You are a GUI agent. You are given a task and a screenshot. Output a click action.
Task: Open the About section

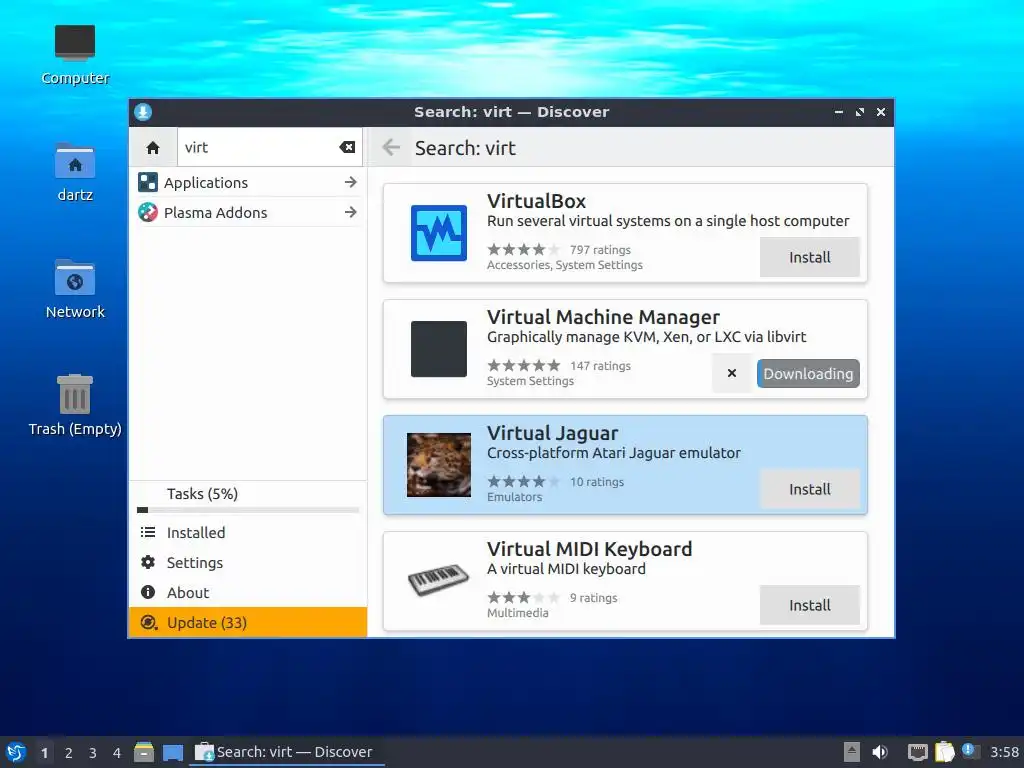[248, 592]
